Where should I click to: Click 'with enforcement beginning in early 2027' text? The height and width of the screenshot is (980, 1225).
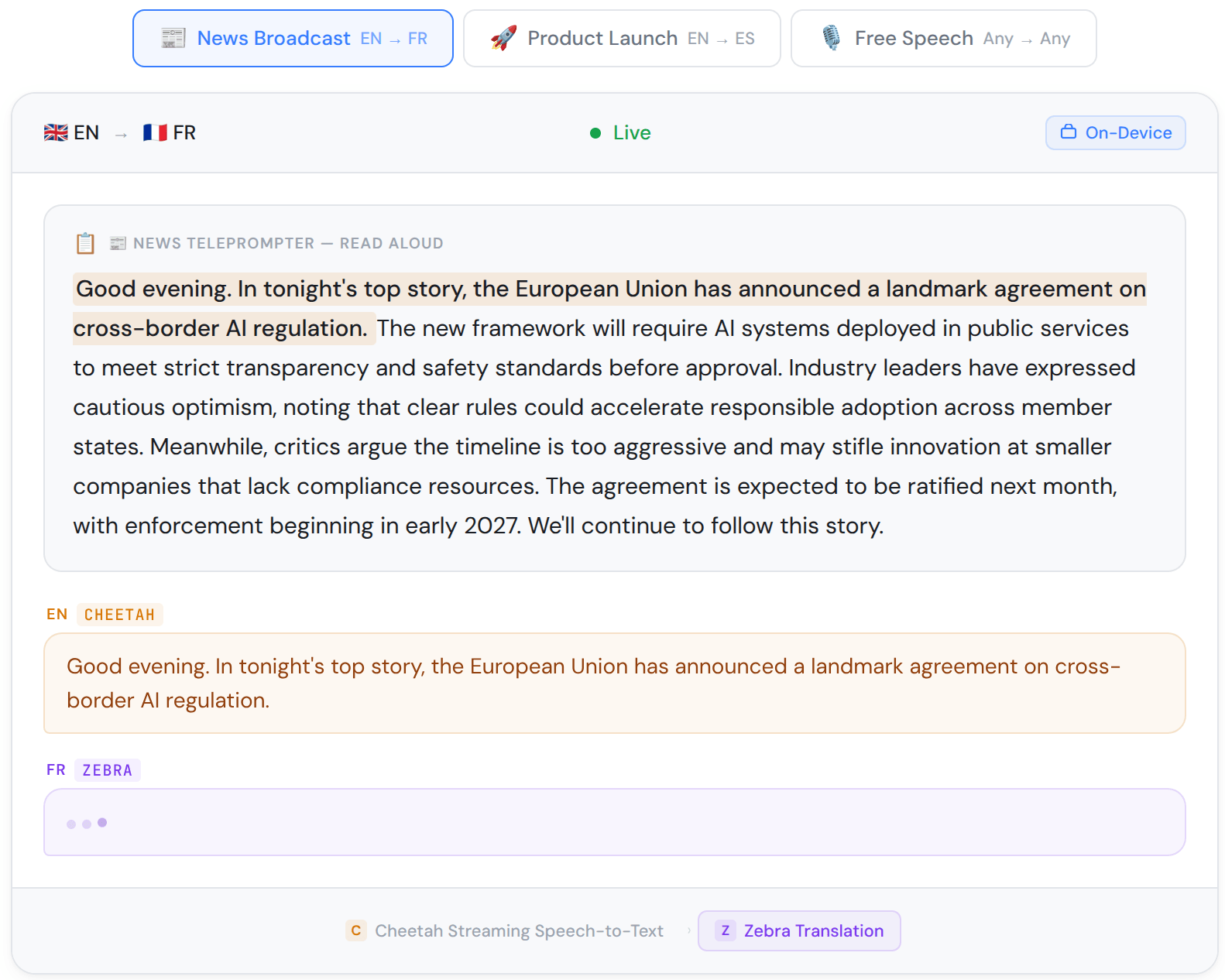[x=296, y=526]
